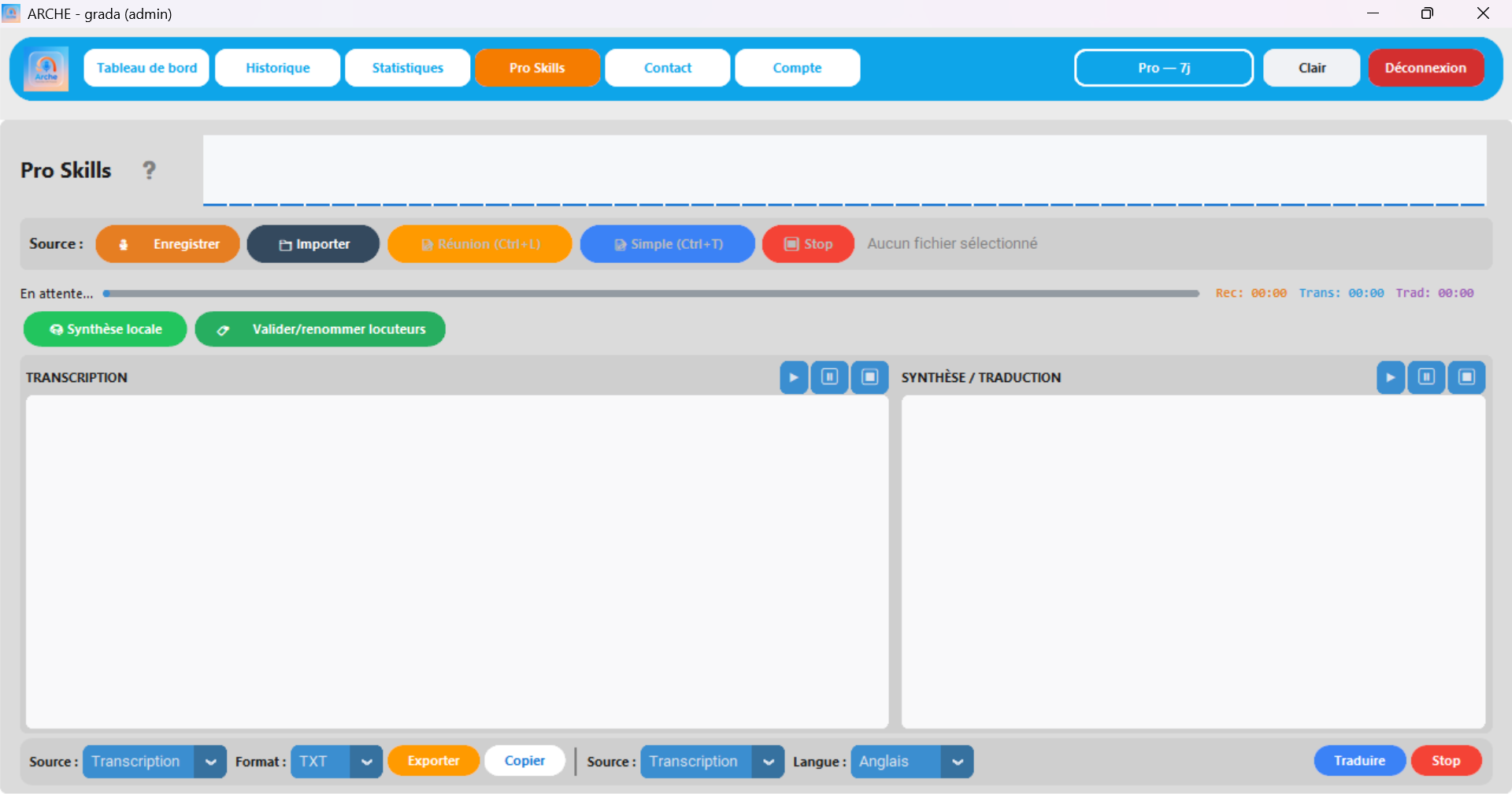Screen dimensions: 1512x794
Task: Stop the synthèse/traduction playback
Action: pos(1466,377)
